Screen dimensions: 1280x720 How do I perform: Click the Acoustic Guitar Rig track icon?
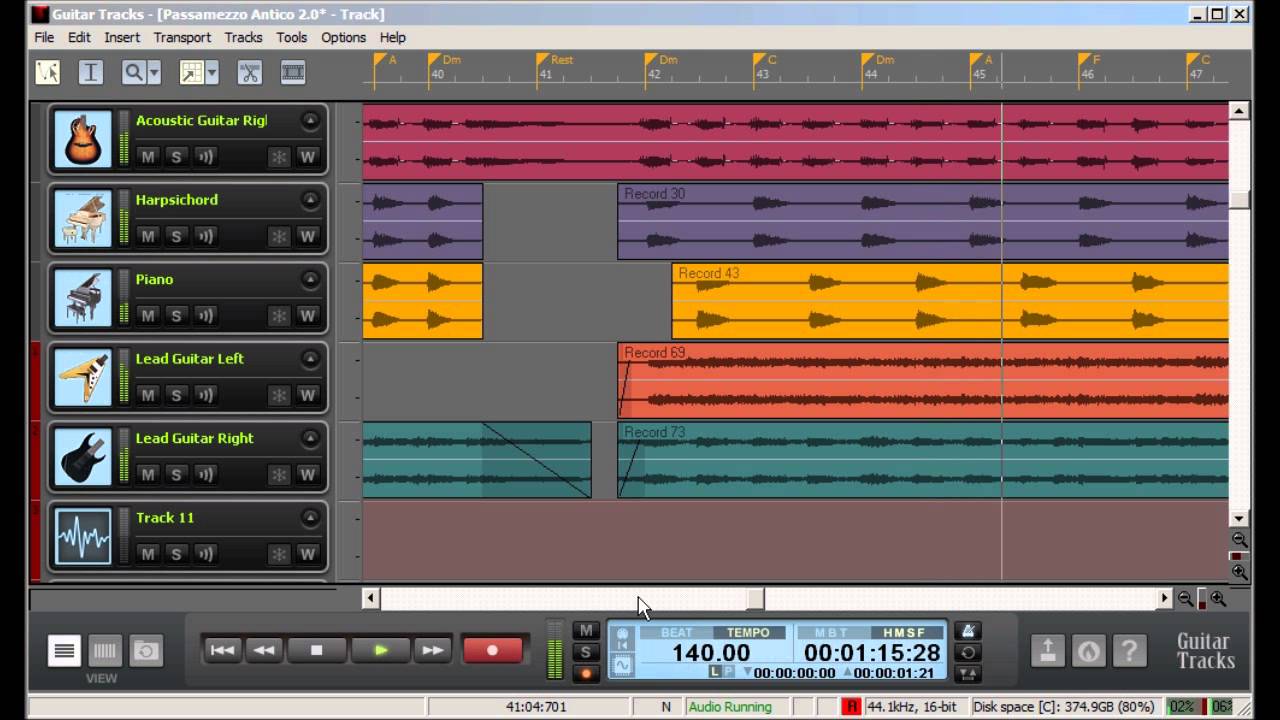click(x=82, y=138)
